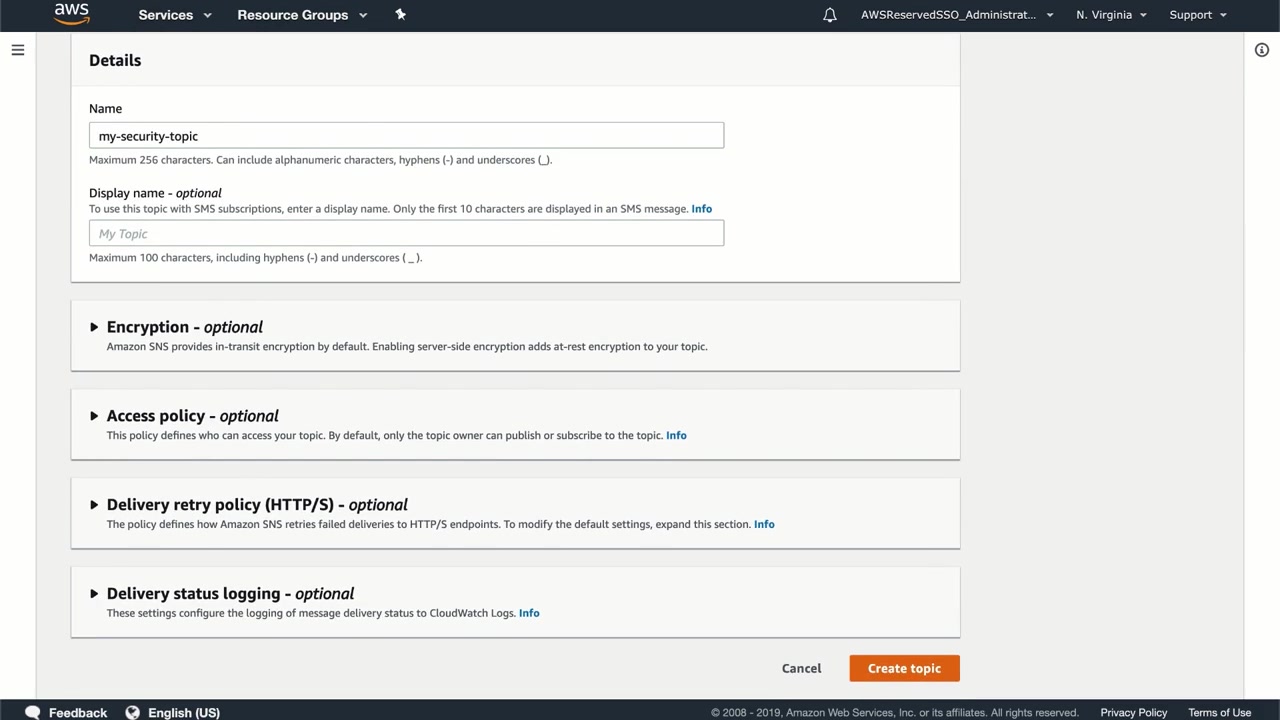Image resolution: width=1280 pixels, height=720 pixels.
Task: Click the Display name input field
Action: pos(406,234)
